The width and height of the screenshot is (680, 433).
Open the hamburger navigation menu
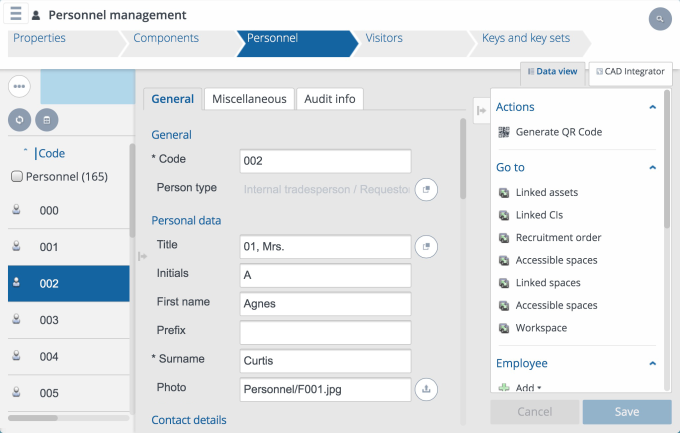[x=16, y=15]
